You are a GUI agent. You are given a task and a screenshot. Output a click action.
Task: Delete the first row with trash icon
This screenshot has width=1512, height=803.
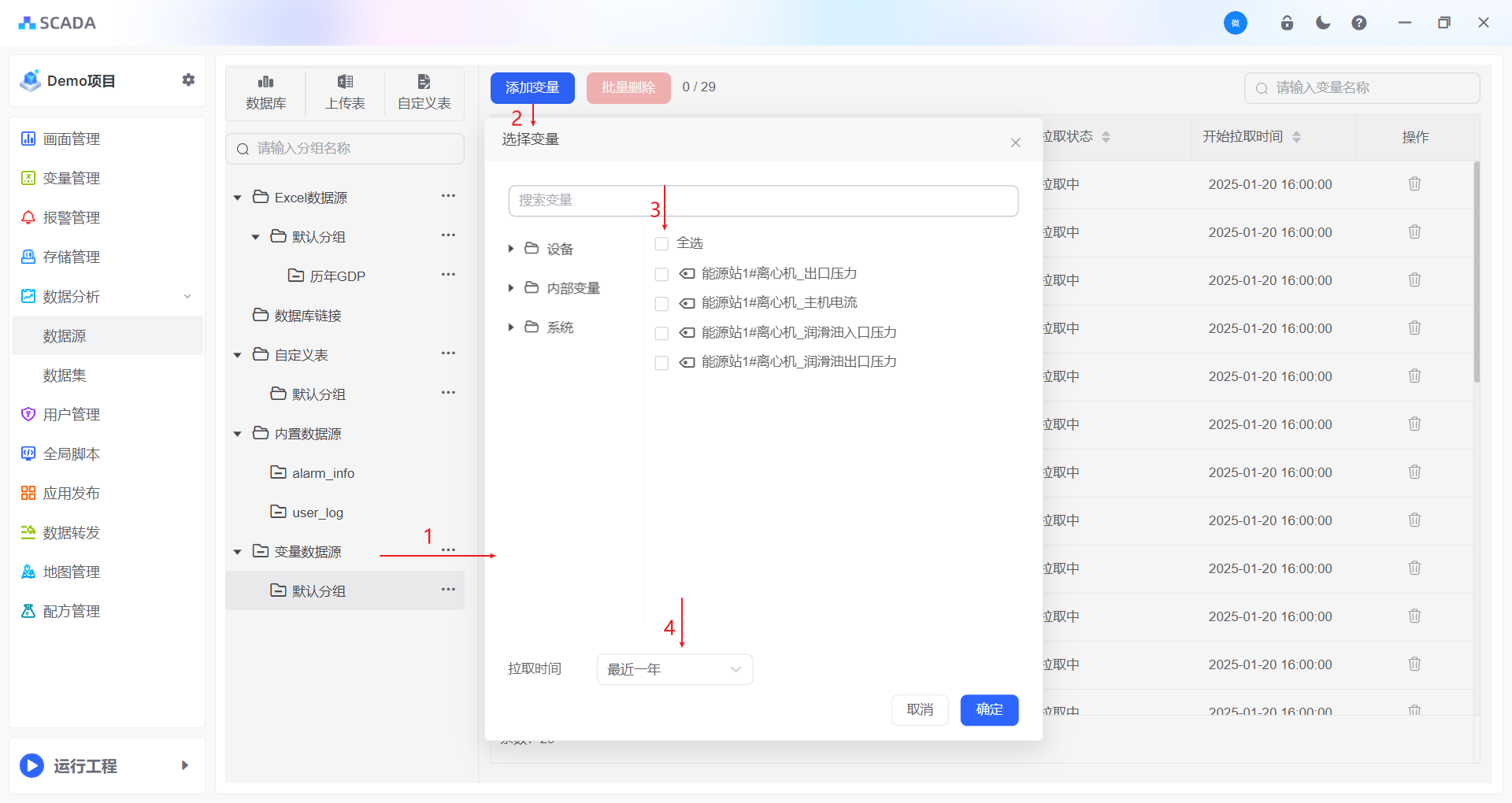pos(1414,184)
